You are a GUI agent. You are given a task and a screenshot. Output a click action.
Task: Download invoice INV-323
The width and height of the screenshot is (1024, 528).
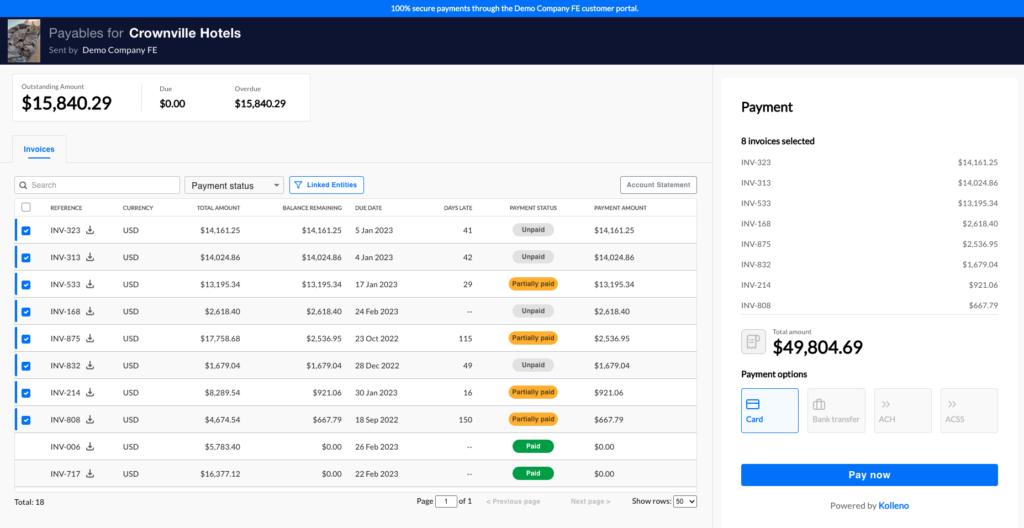coord(90,230)
